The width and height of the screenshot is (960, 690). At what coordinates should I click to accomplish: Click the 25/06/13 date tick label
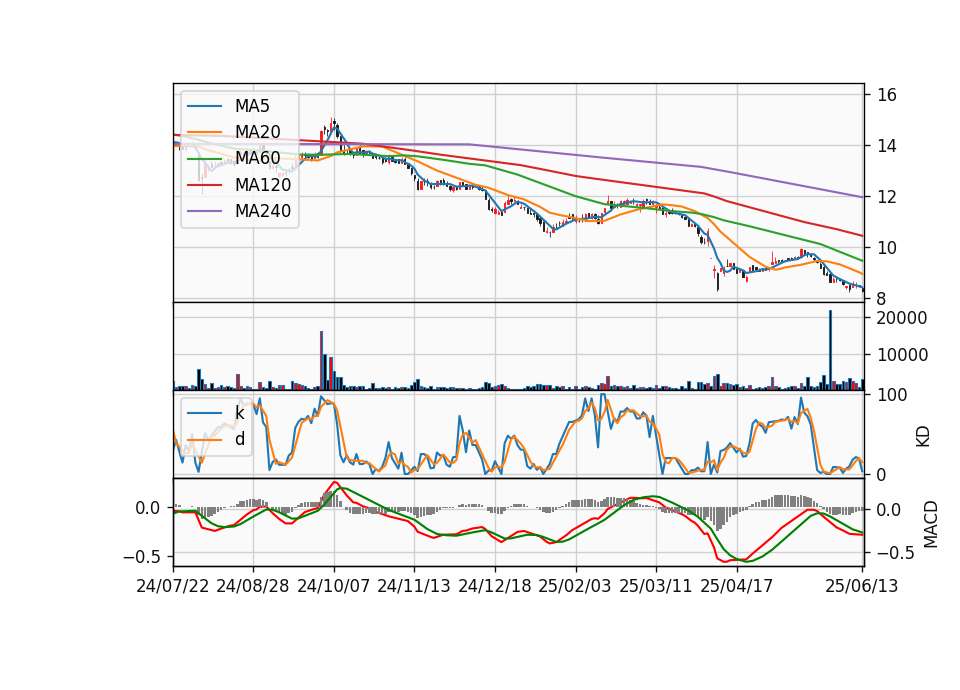point(861,586)
